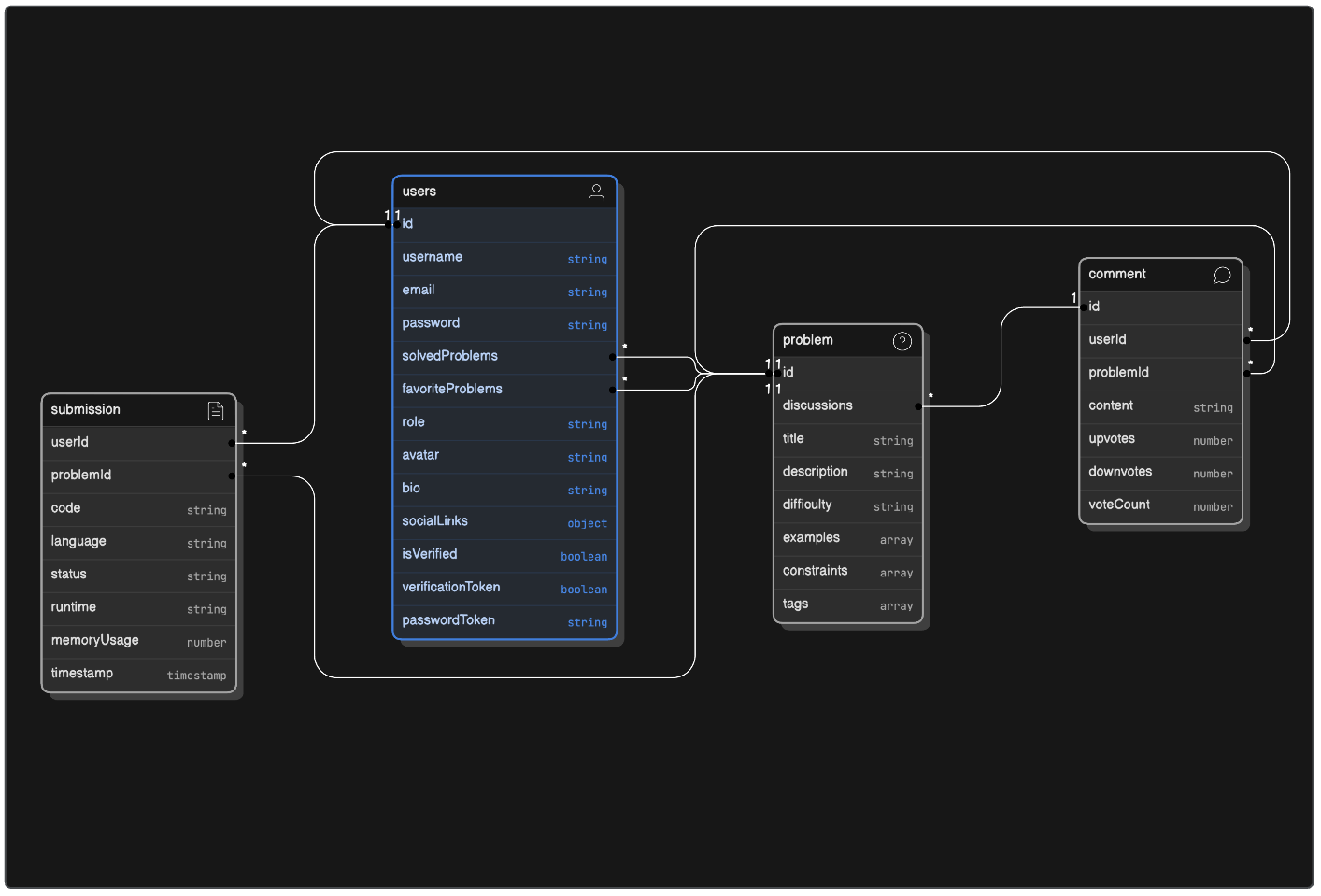The image size is (1321, 896).
Task: Select the problem table header
Action: point(848,340)
